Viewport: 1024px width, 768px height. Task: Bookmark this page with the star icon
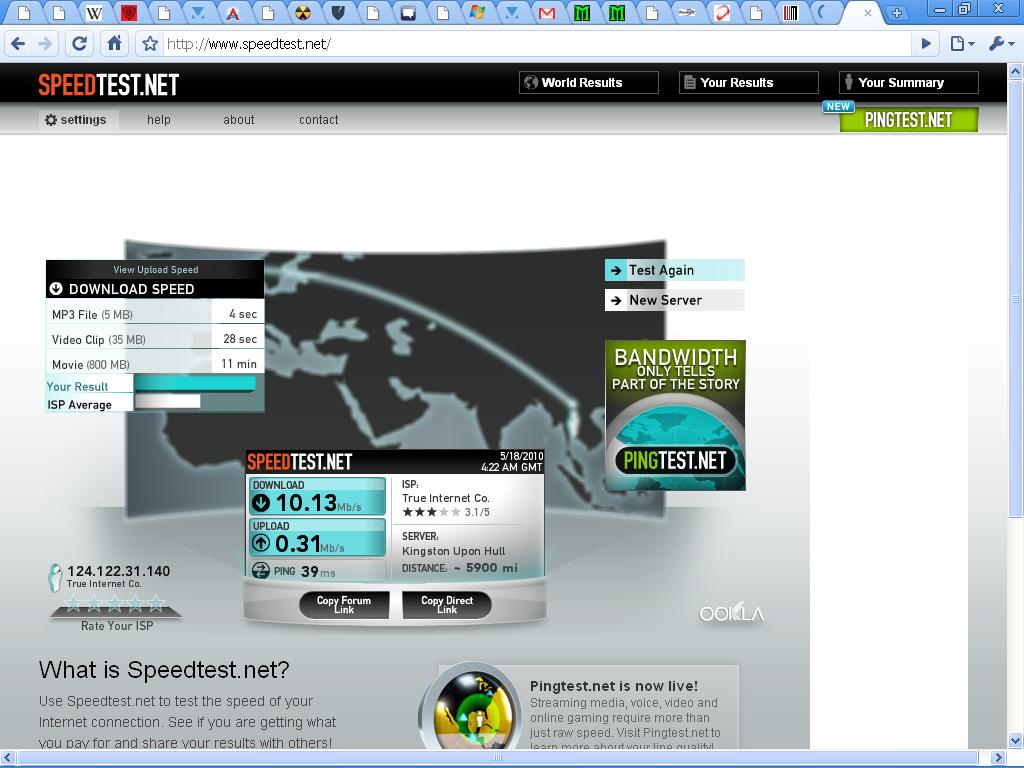[150, 44]
